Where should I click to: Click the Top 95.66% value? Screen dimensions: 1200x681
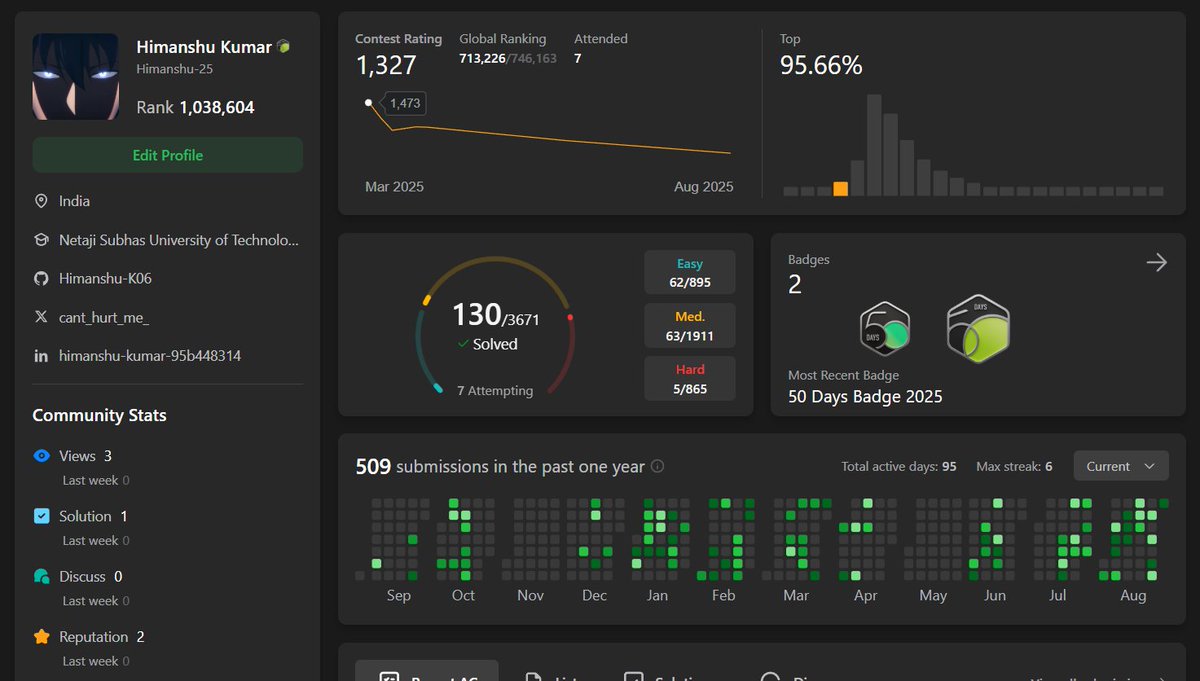(x=821, y=66)
